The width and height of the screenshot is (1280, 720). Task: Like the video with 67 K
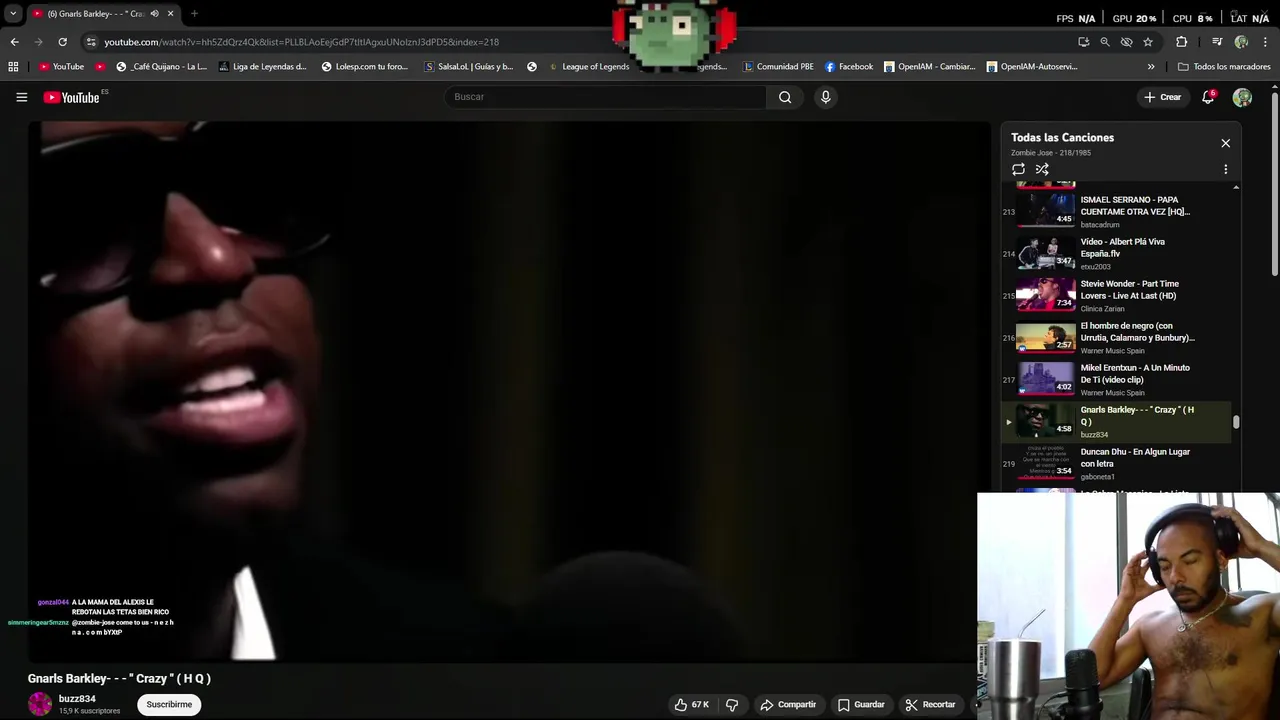692,705
